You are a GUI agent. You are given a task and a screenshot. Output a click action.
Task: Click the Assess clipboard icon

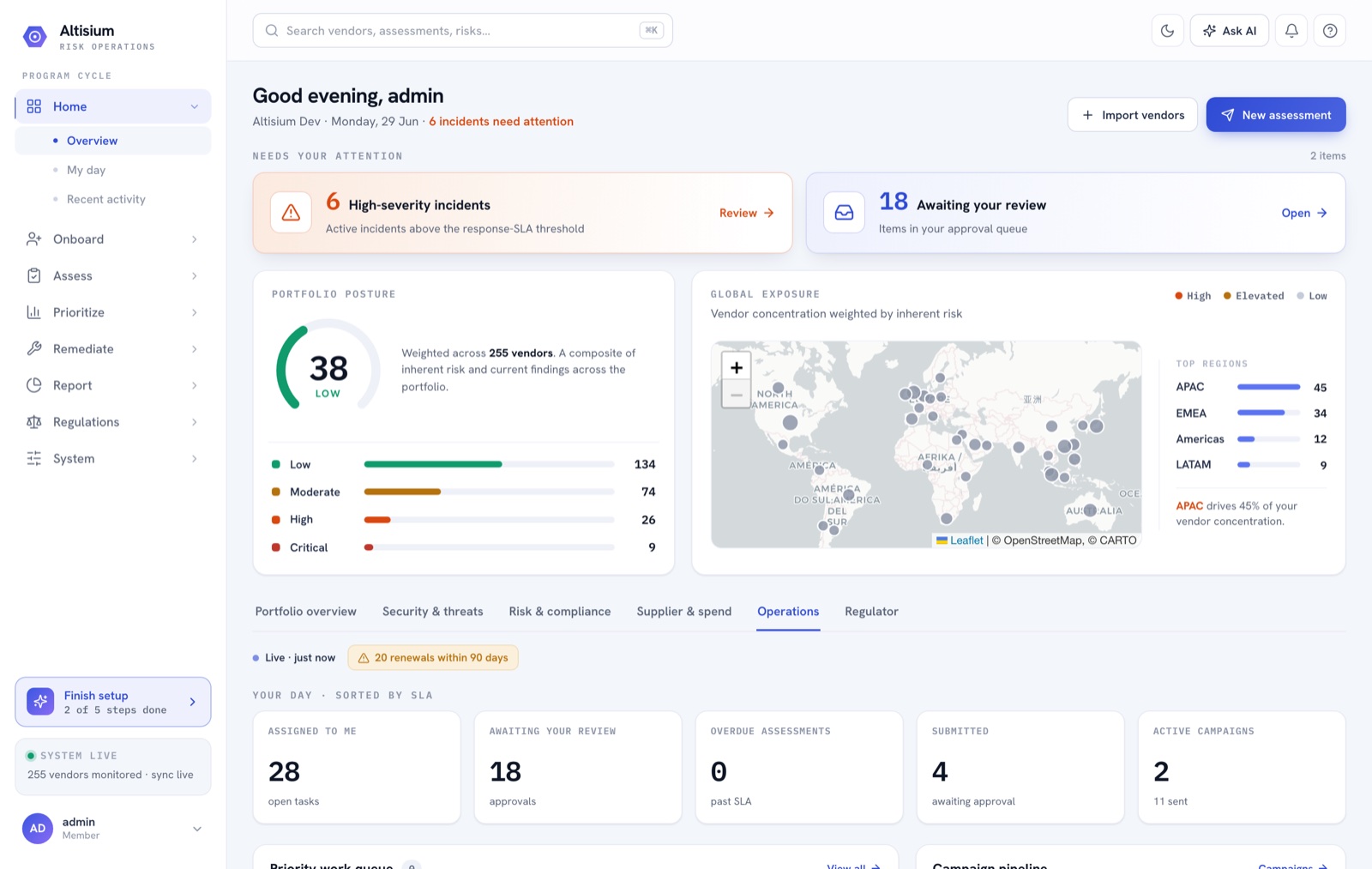point(33,275)
